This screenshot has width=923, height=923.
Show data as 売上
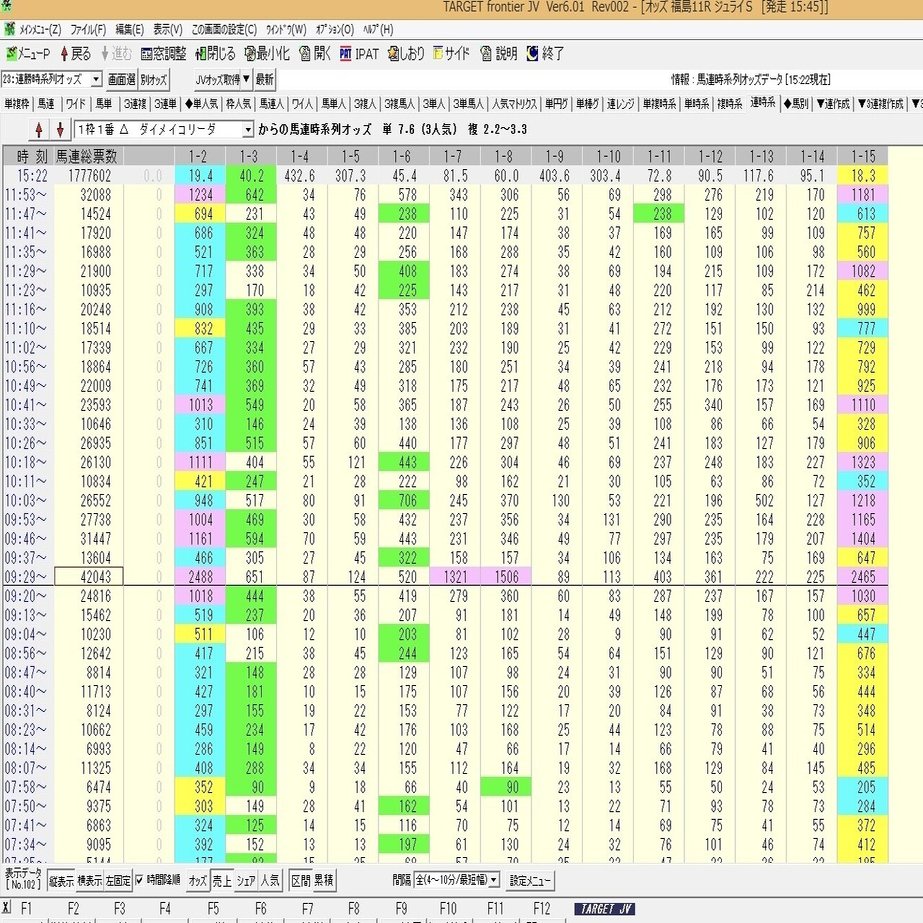click(x=222, y=881)
